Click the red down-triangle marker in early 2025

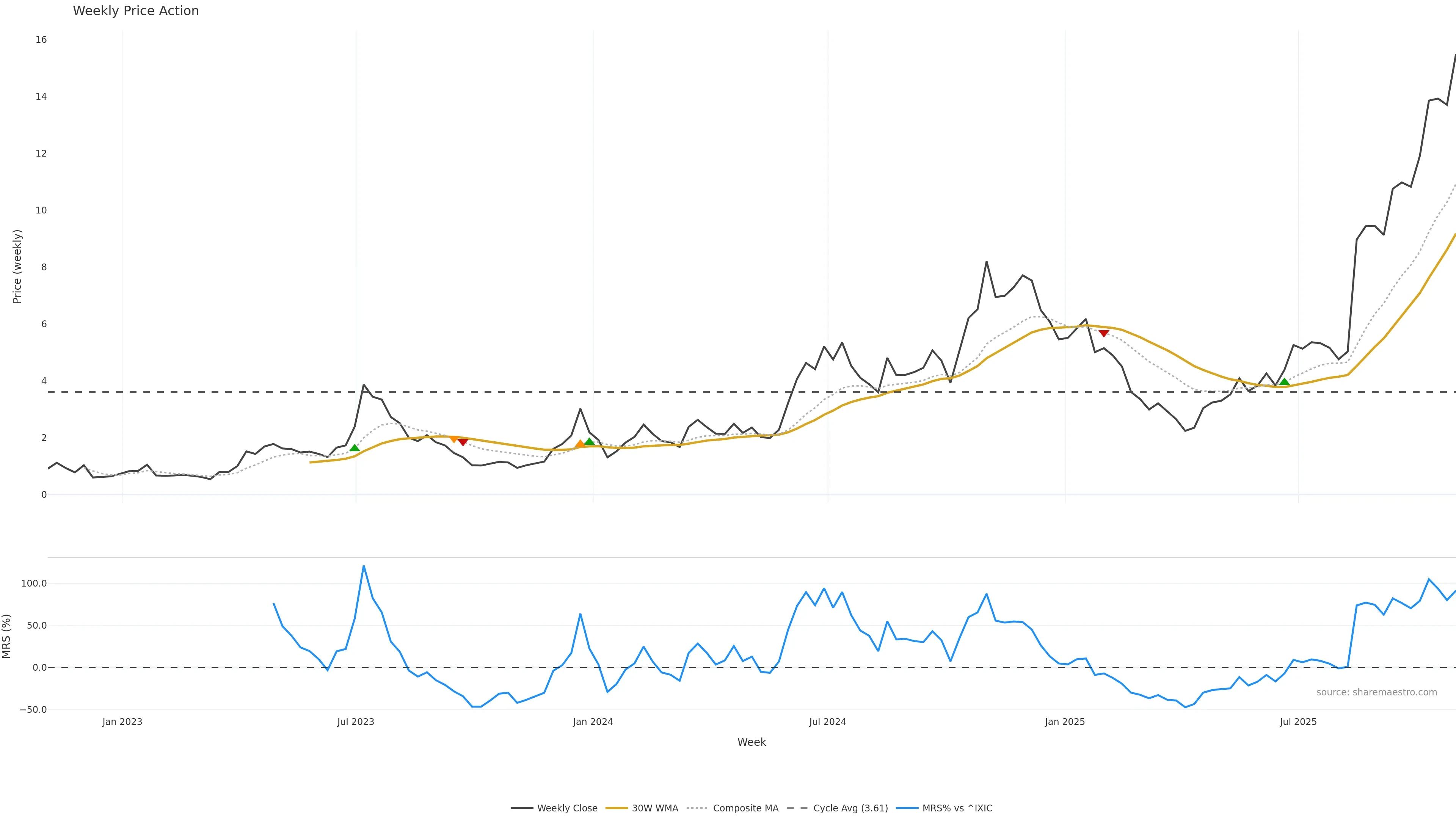click(x=1103, y=334)
